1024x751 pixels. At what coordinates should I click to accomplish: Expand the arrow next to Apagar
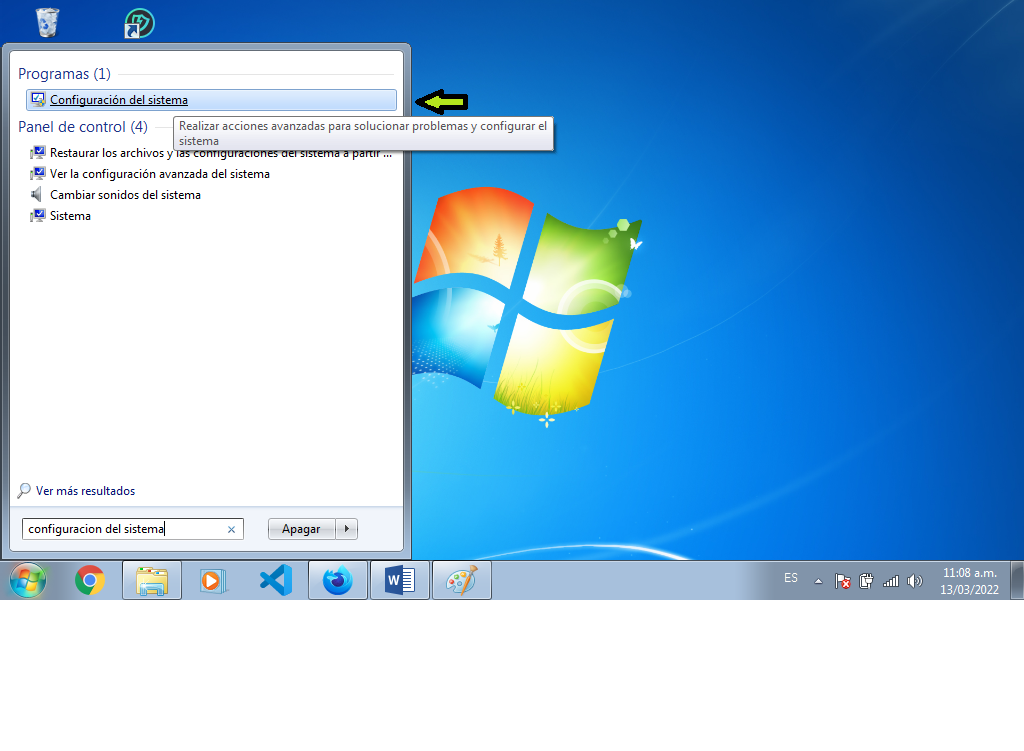pos(347,529)
